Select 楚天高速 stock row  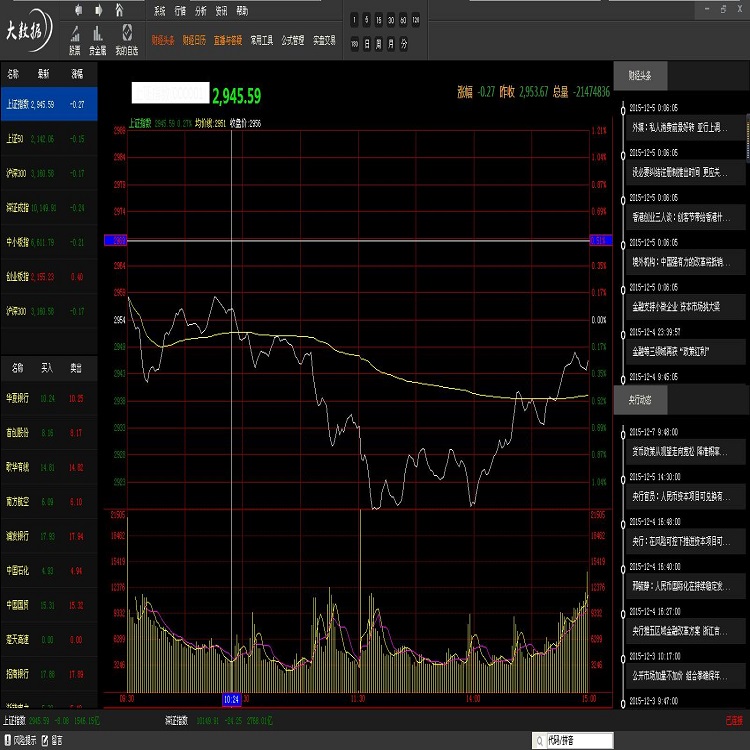[x=49, y=640]
